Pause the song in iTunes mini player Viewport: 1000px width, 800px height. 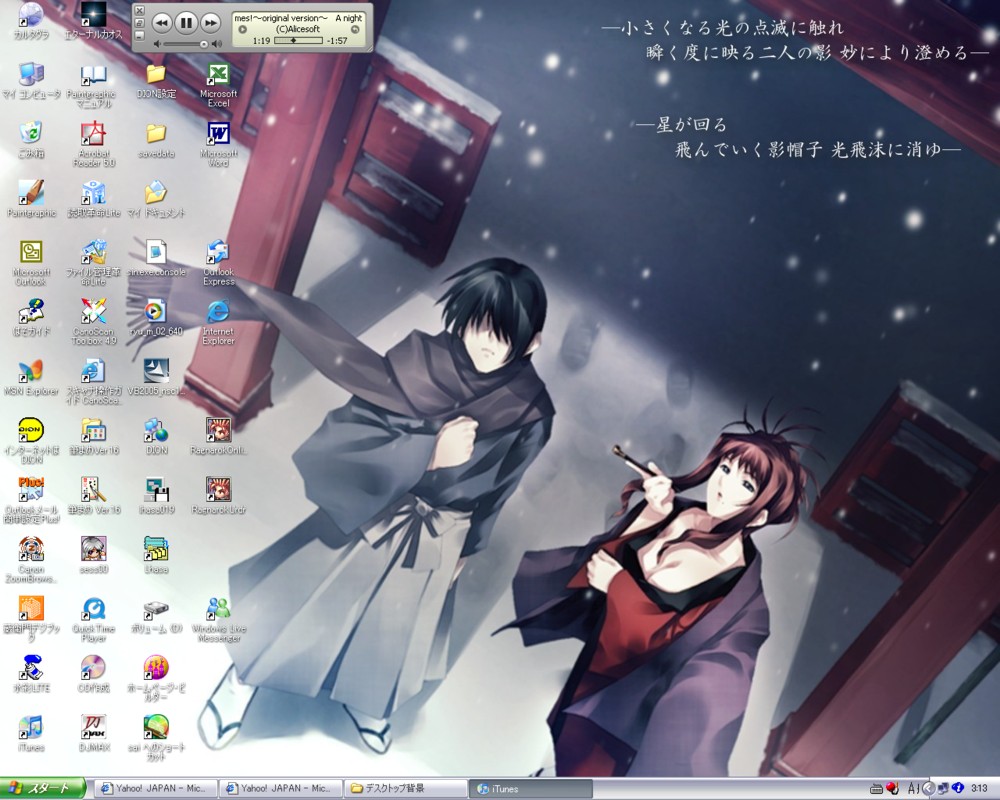186,24
